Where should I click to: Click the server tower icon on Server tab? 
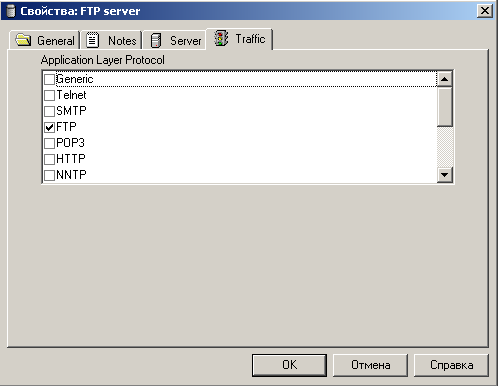156,41
